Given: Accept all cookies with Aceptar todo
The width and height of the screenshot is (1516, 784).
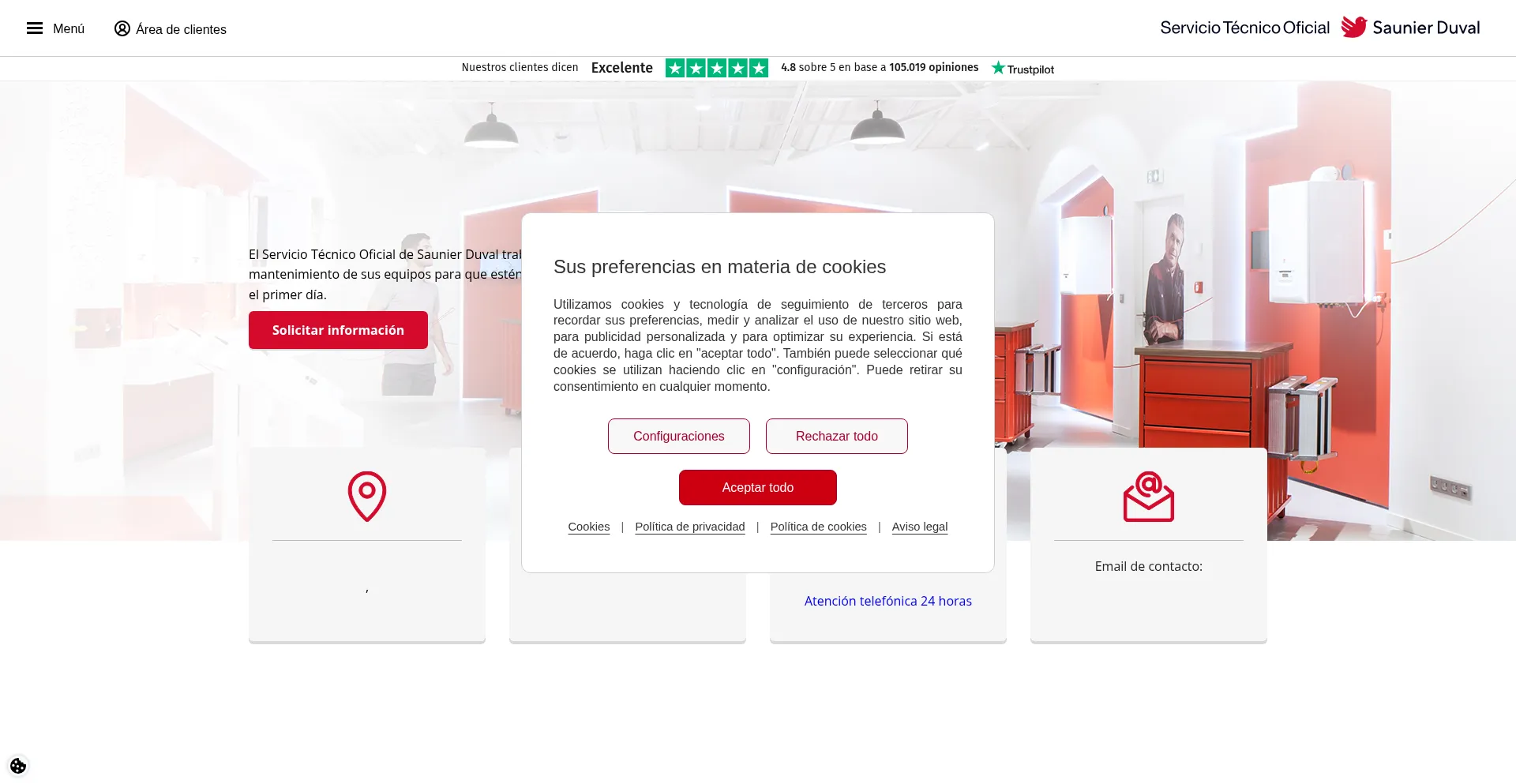Looking at the screenshot, I should (x=758, y=488).
